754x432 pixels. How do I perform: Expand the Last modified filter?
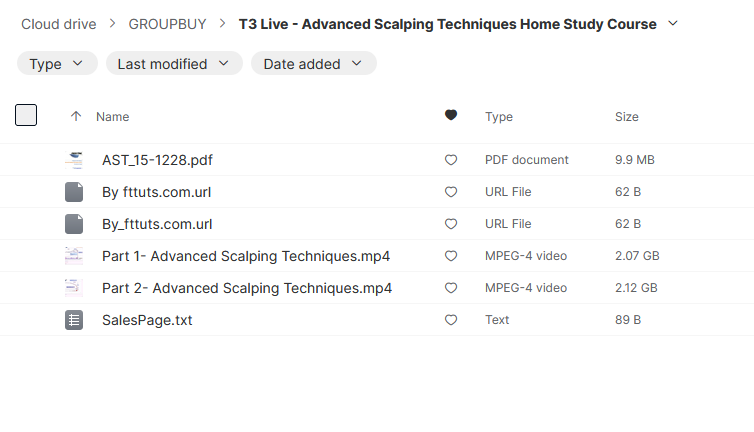(174, 64)
